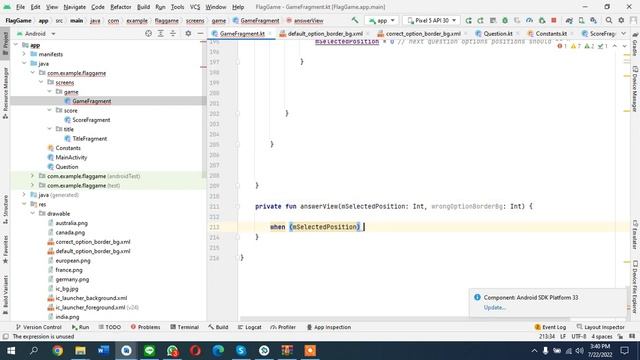Open the TODO tool window
640x360 pixels.
[110, 327]
